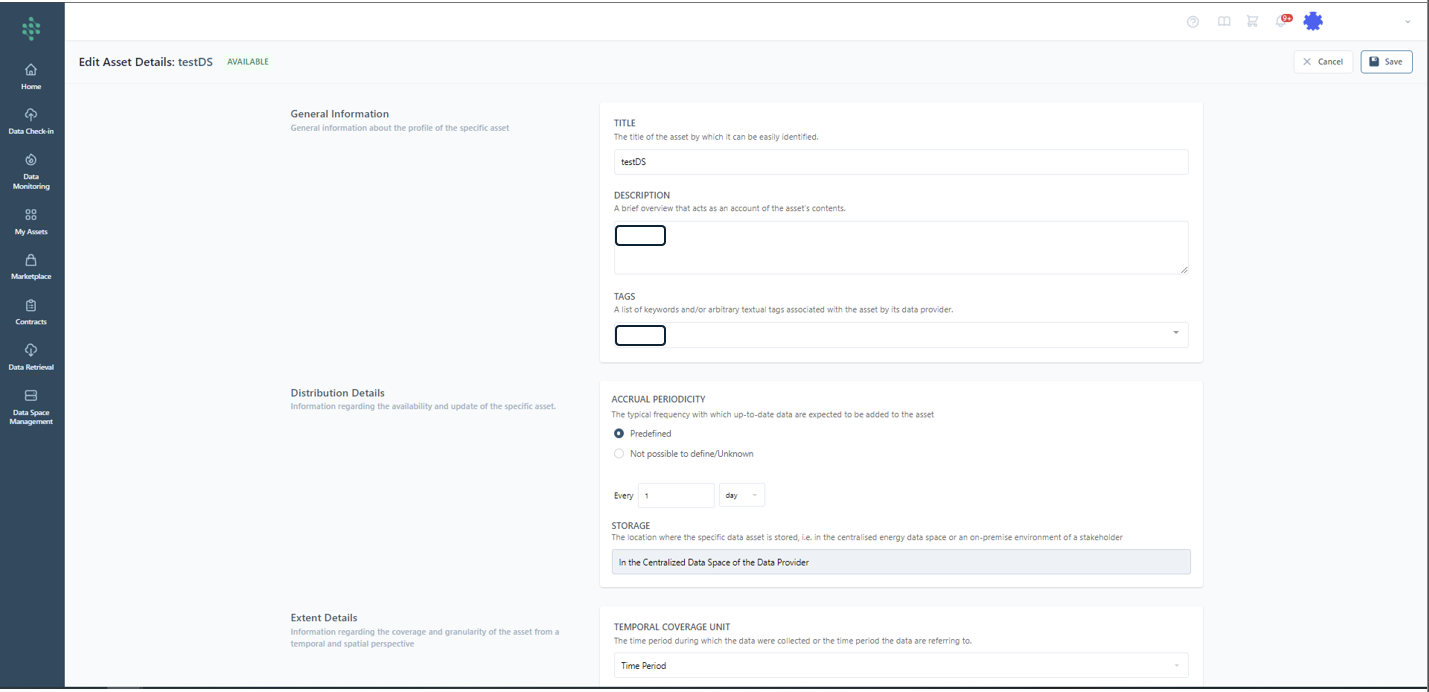Click the blue user avatar icon
The width and height of the screenshot is (1429, 692).
(x=1313, y=21)
